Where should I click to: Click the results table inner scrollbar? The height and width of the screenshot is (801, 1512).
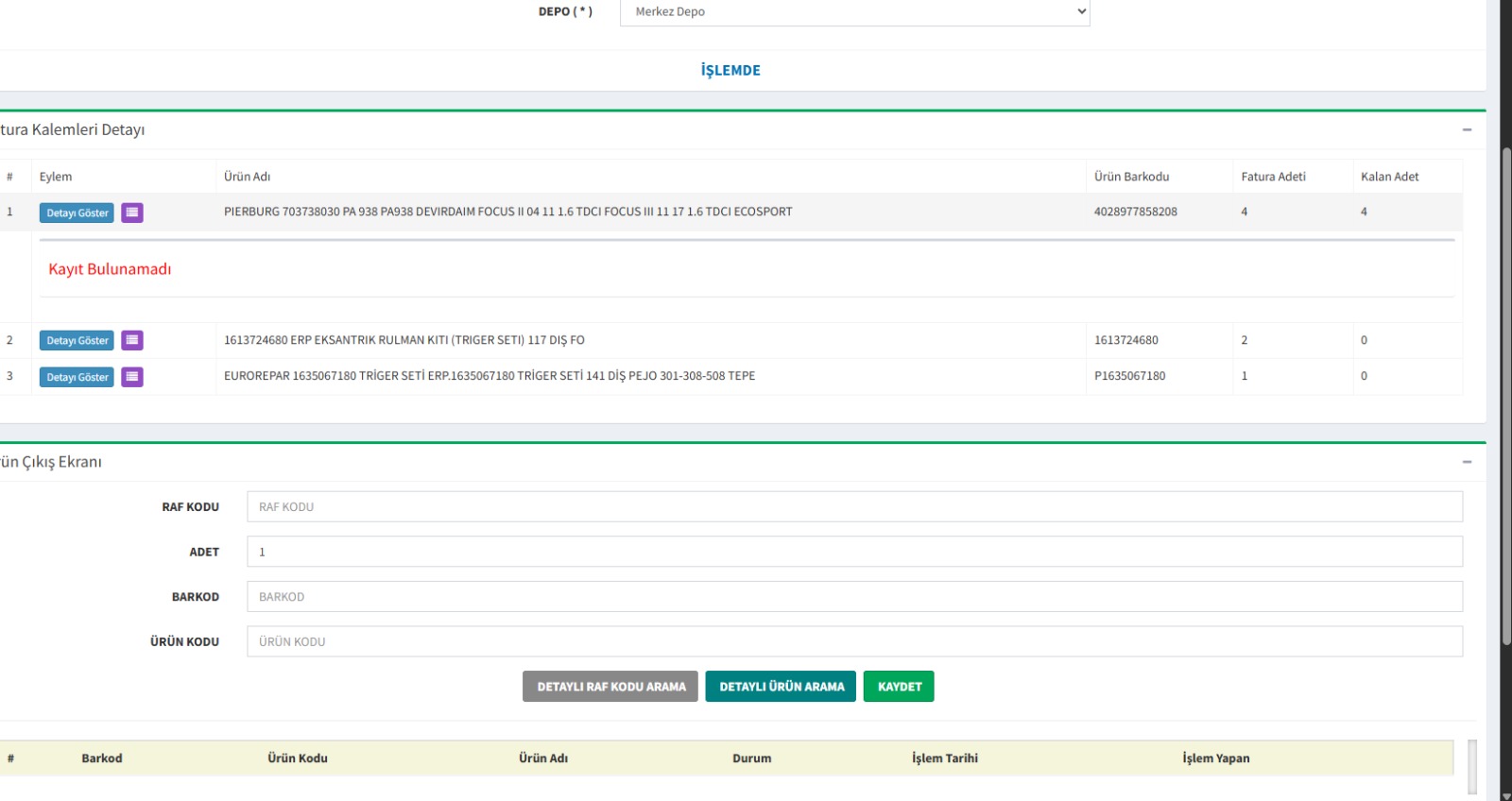[x=1471, y=765]
